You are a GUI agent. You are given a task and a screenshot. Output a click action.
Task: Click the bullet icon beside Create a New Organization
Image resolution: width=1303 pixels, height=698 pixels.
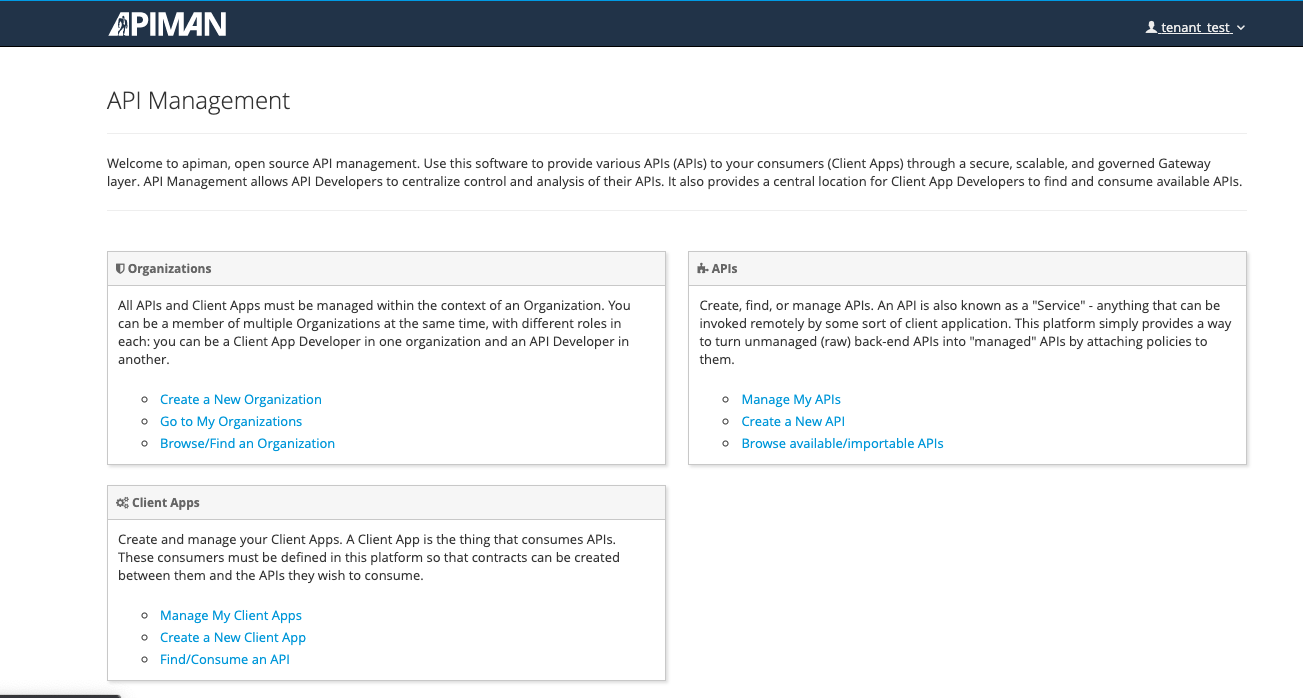click(144, 399)
